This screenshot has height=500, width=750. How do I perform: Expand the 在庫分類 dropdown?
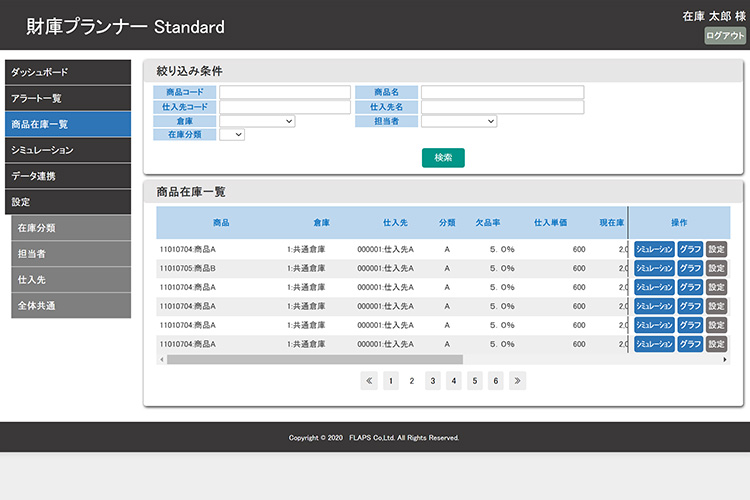pyautogui.click(x=232, y=134)
